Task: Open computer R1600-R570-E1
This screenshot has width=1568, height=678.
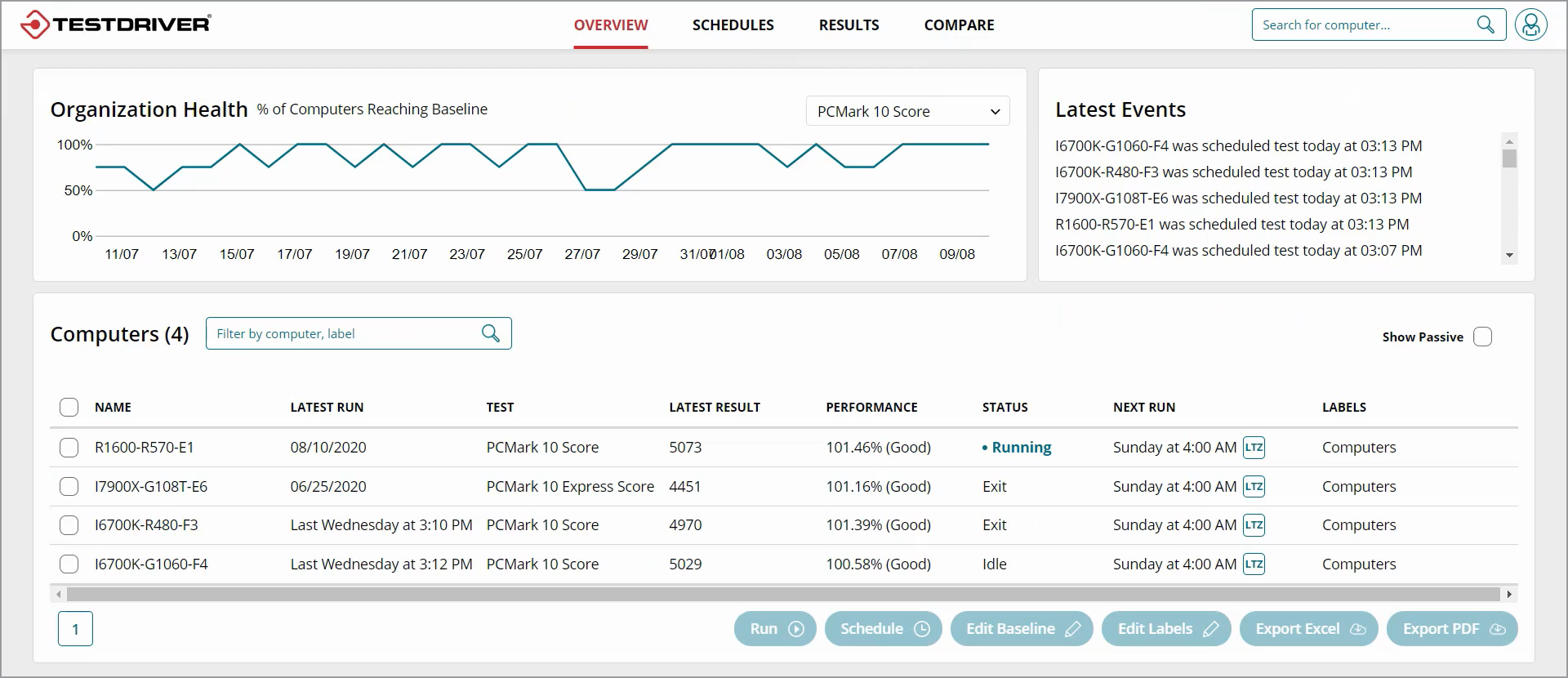Action: (x=145, y=447)
